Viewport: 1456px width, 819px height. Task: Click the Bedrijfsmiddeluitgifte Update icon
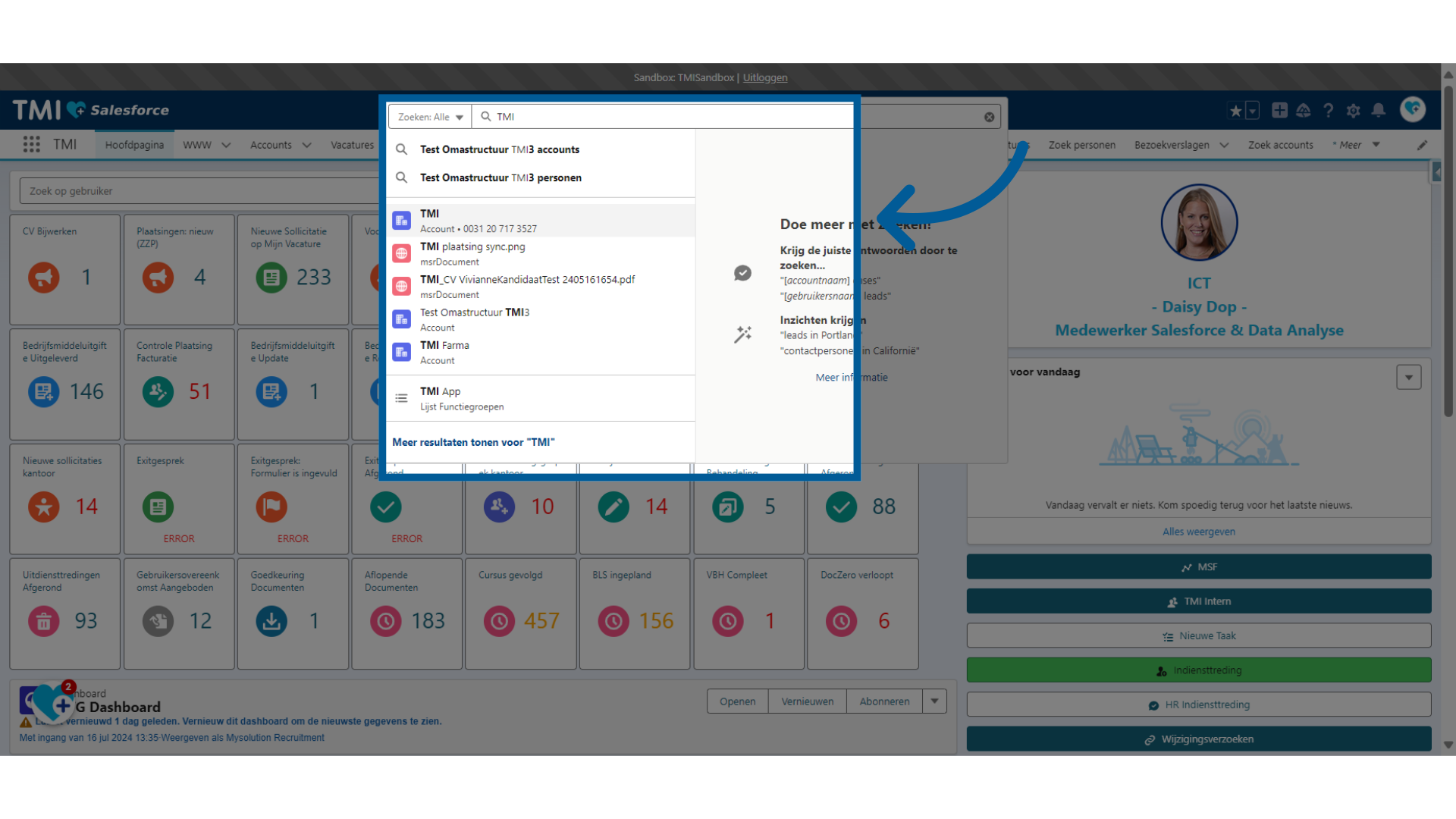pos(271,391)
